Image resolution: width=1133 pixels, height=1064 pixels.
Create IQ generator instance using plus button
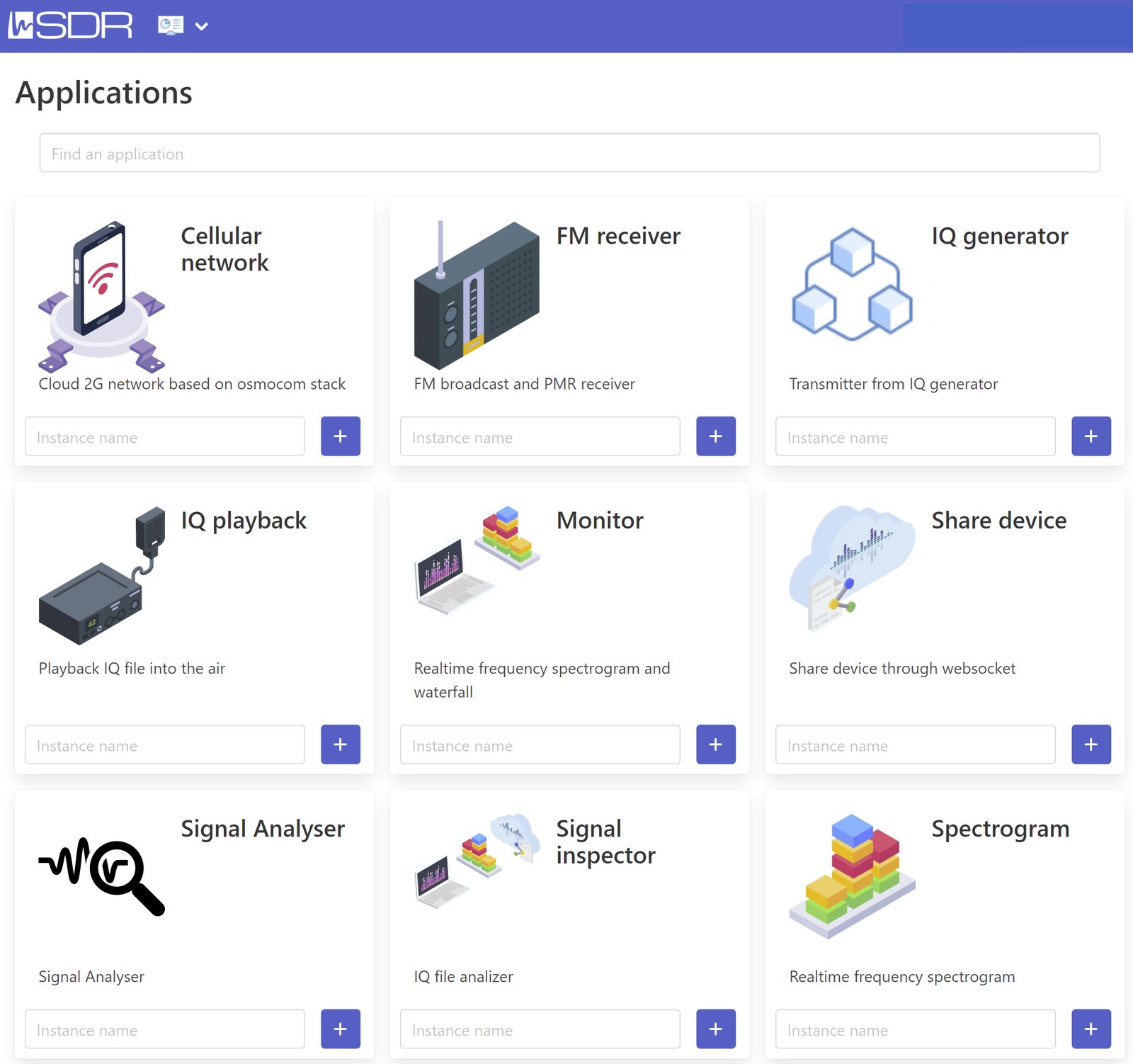pyautogui.click(x=1091, y=436)
